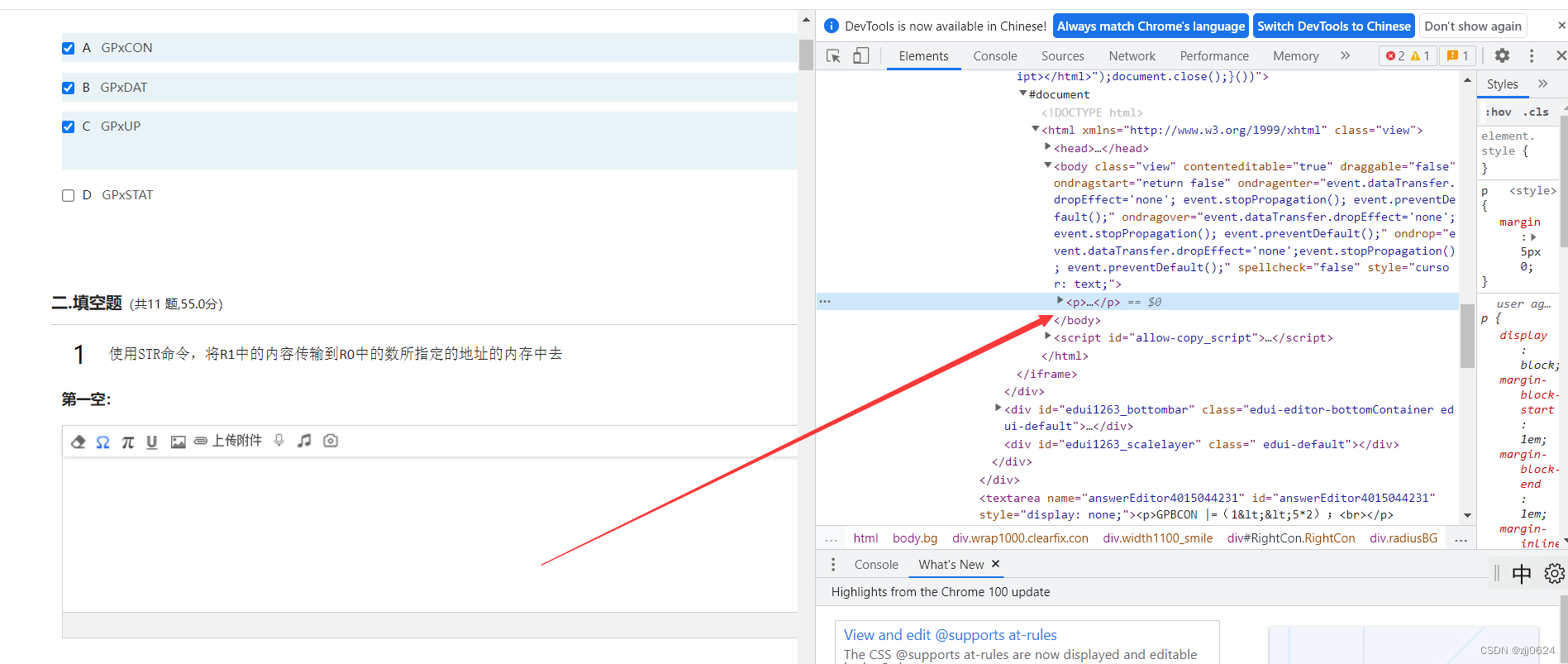Start recording with the microphone icon
The height and width of the screenshot is (664, 1568).
[279, 441]
